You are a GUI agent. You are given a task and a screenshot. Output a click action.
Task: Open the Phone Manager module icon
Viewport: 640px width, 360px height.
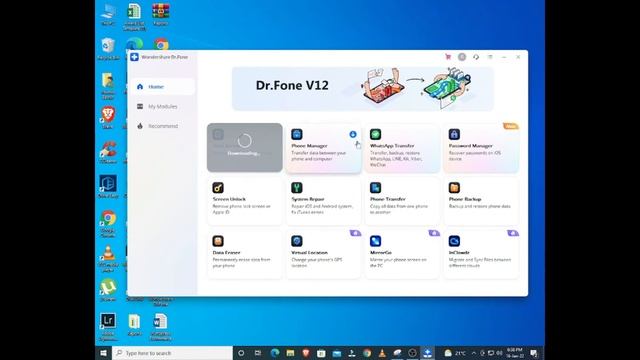[297, 134]
